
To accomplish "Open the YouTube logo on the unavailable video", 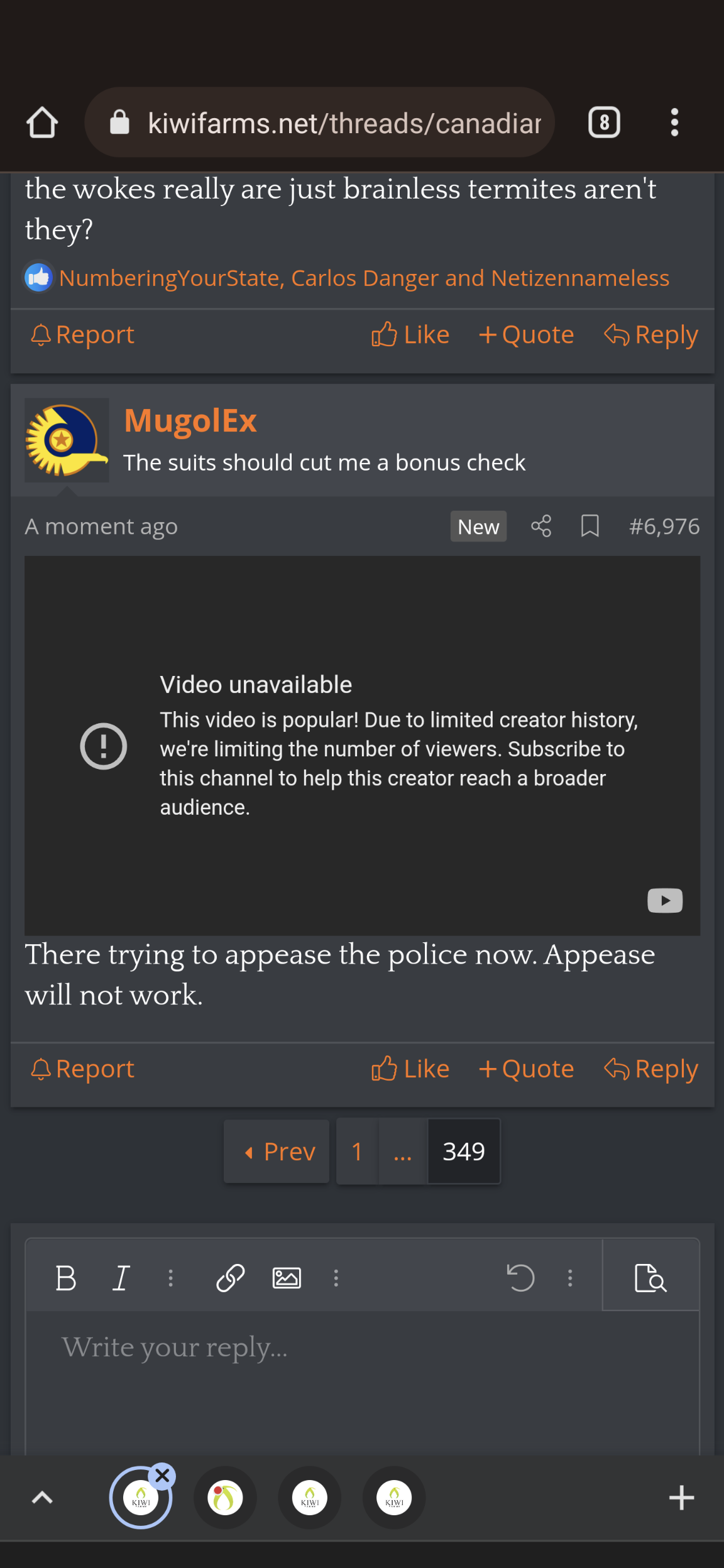I will [665, 900].
